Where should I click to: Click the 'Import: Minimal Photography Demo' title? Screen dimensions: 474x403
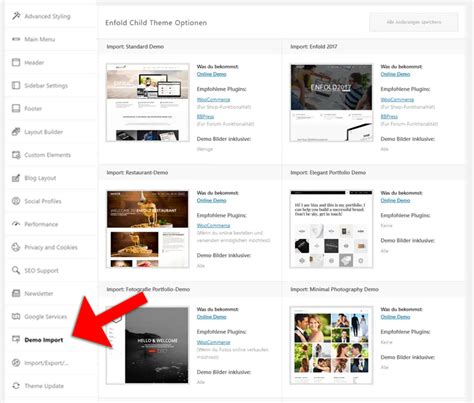click(334, 289)
